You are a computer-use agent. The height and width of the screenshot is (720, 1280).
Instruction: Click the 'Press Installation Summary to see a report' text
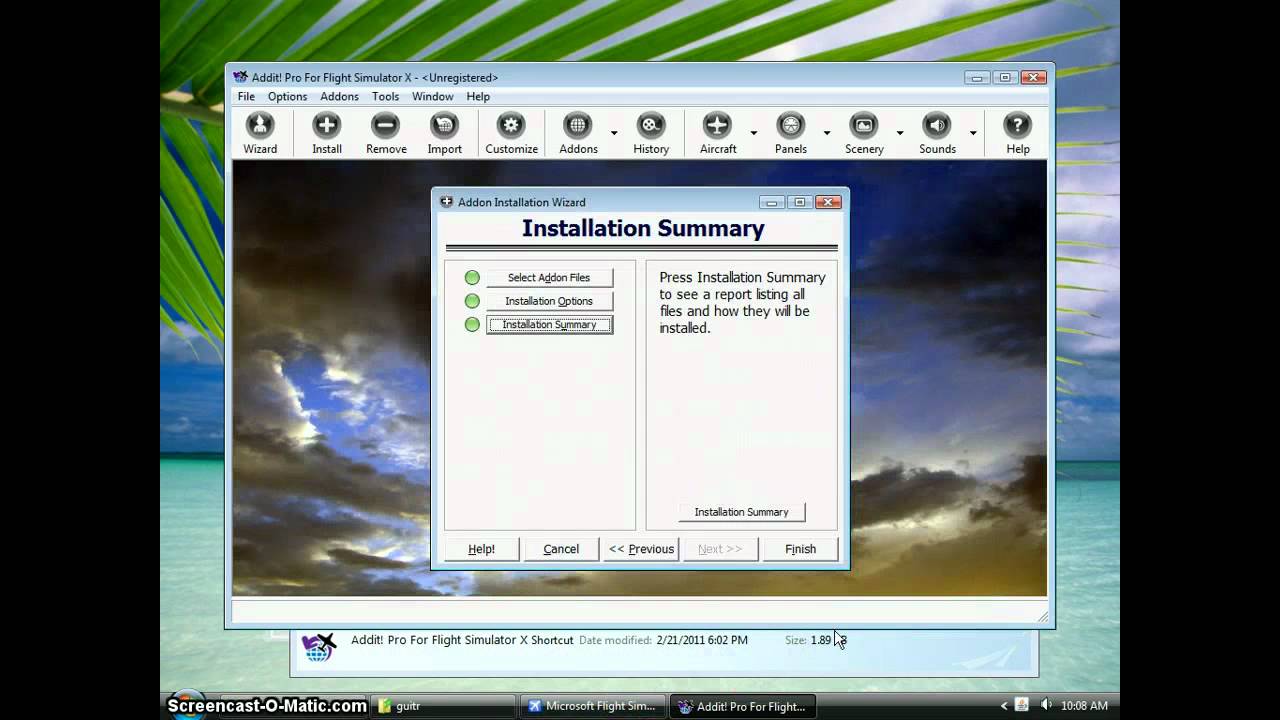(742, 302)
